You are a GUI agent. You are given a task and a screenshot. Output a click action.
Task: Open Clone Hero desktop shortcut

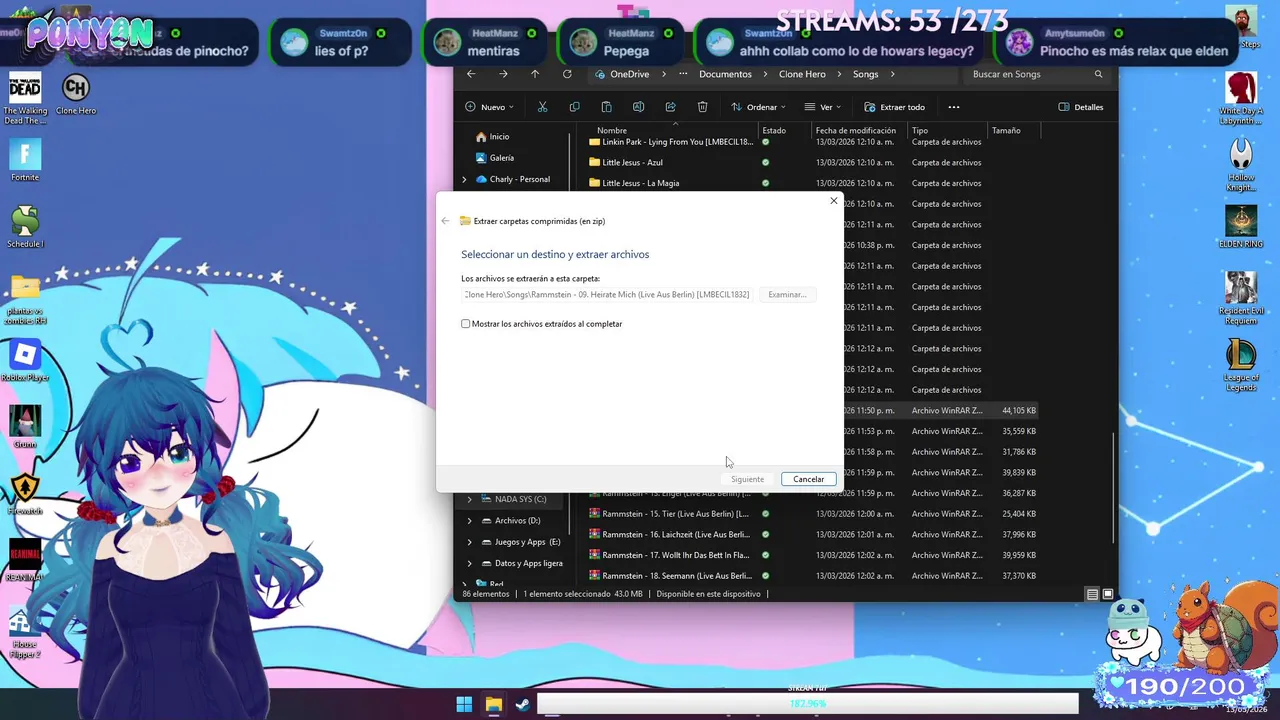(x=76, y=95)
